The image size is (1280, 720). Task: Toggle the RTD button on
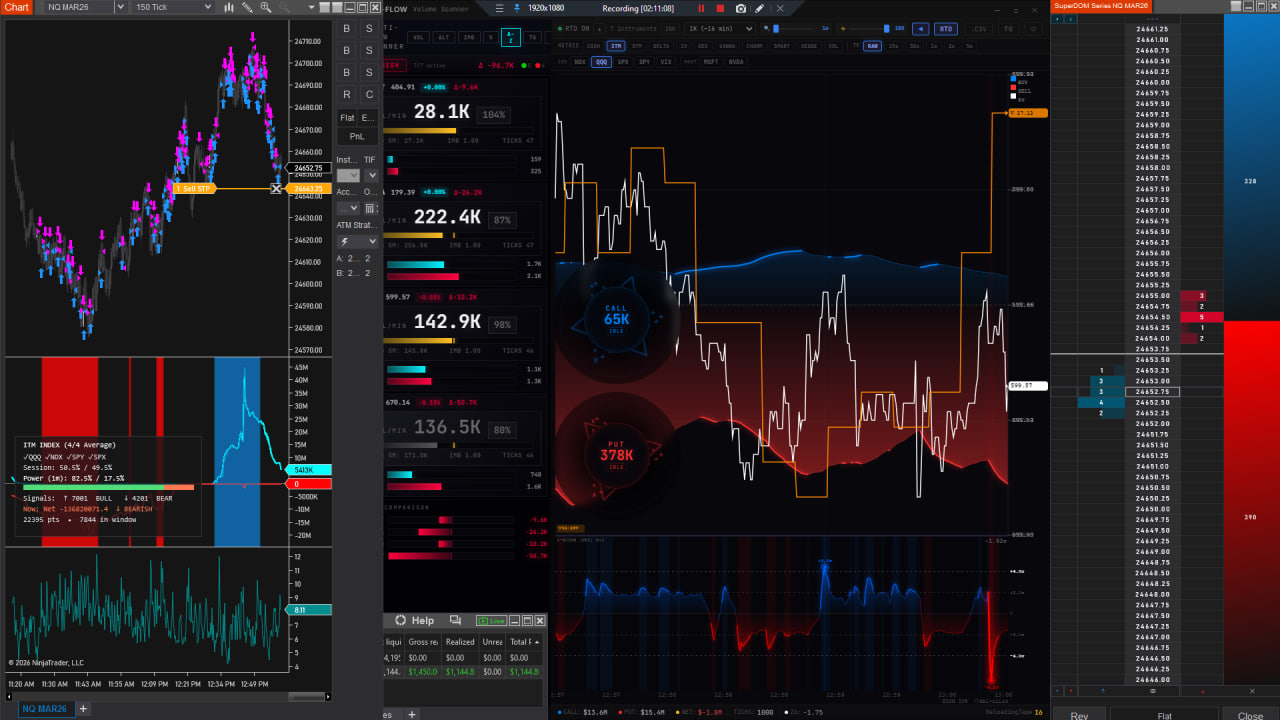pos(945,29)
